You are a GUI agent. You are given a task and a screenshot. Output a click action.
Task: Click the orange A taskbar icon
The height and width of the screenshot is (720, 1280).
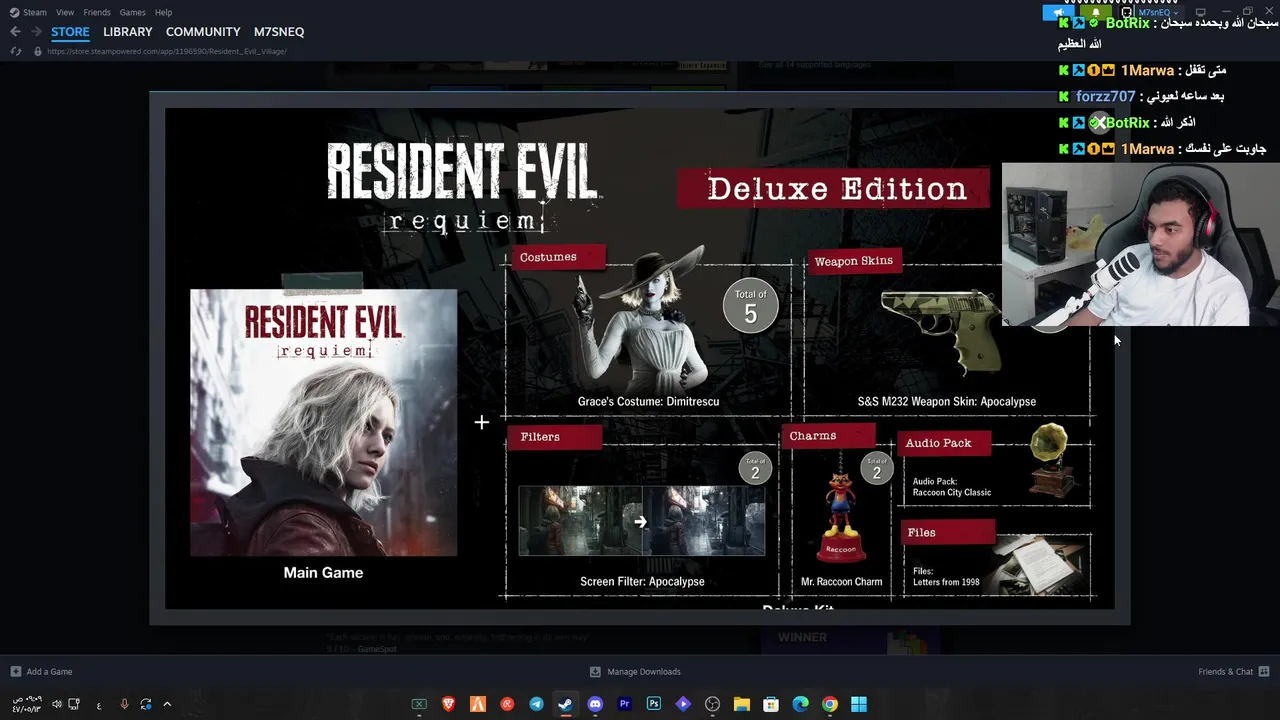tap(478, 704)
